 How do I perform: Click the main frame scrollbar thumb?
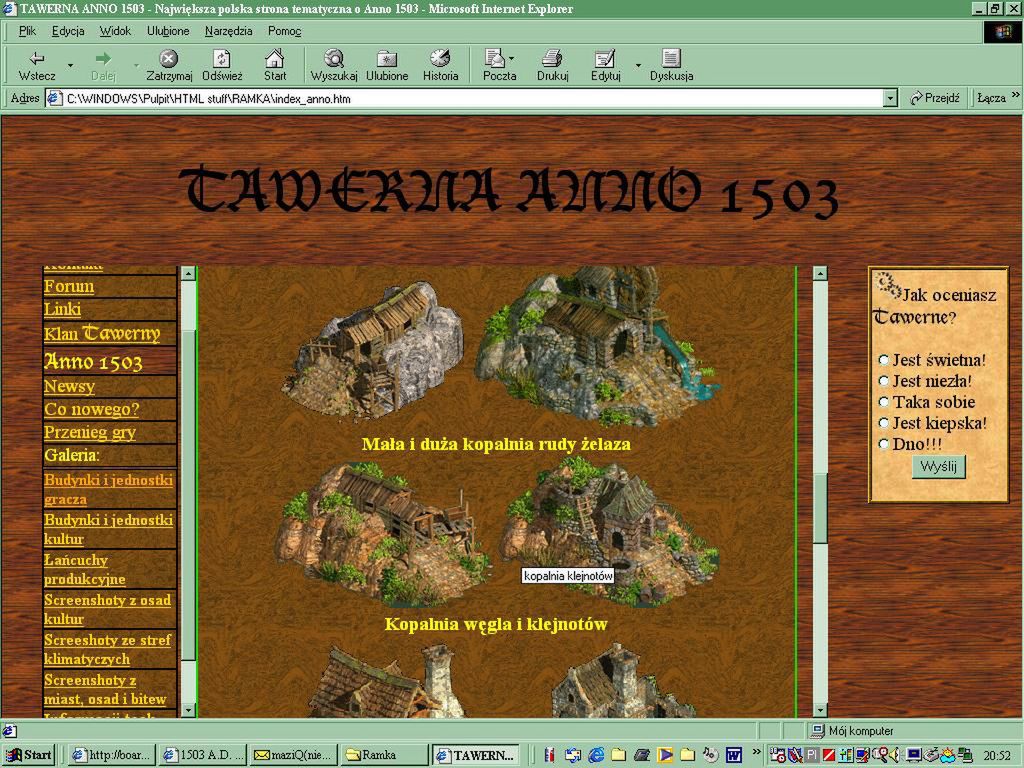tap(820, 508)
